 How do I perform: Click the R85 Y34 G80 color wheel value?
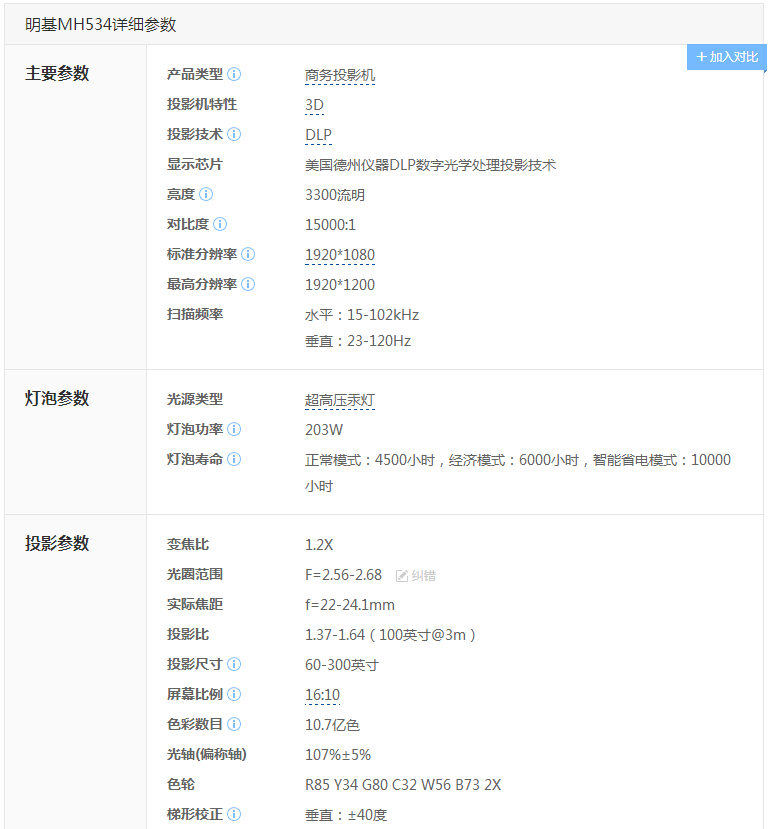[x=403, y=785]
